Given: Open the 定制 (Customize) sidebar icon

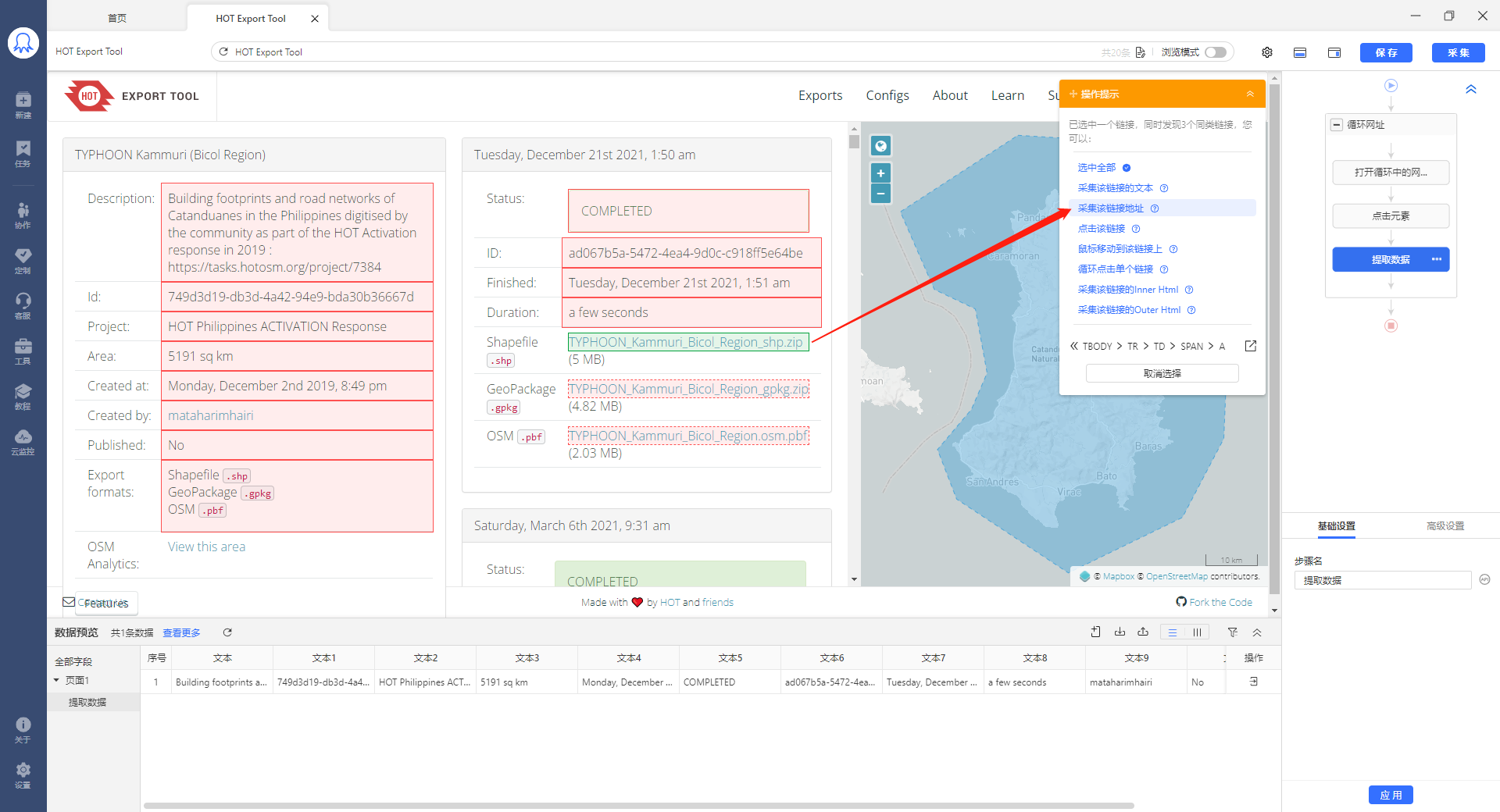Looking at the screenshot, I should click(x=23, y=260).
